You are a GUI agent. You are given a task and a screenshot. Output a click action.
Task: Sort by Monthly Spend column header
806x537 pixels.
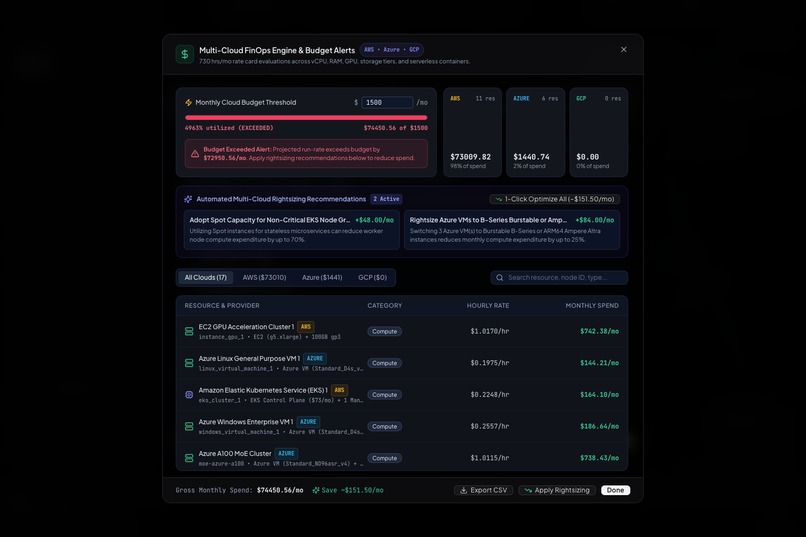pos(592,306)
